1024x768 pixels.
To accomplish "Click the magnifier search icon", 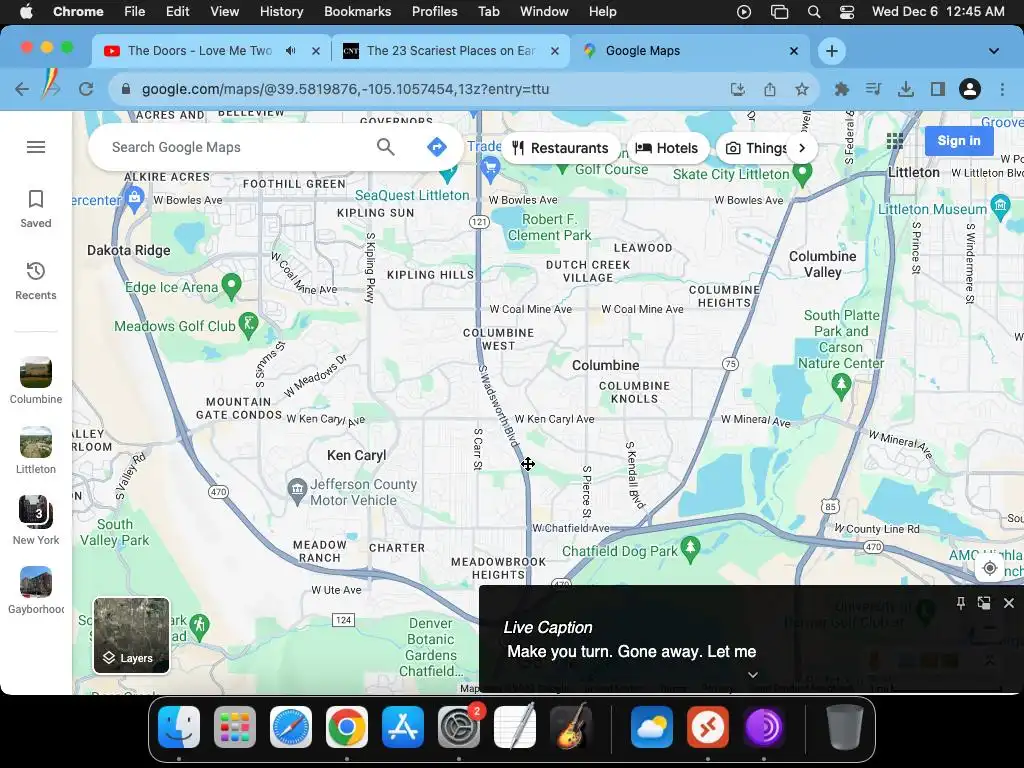I will 386,147.
